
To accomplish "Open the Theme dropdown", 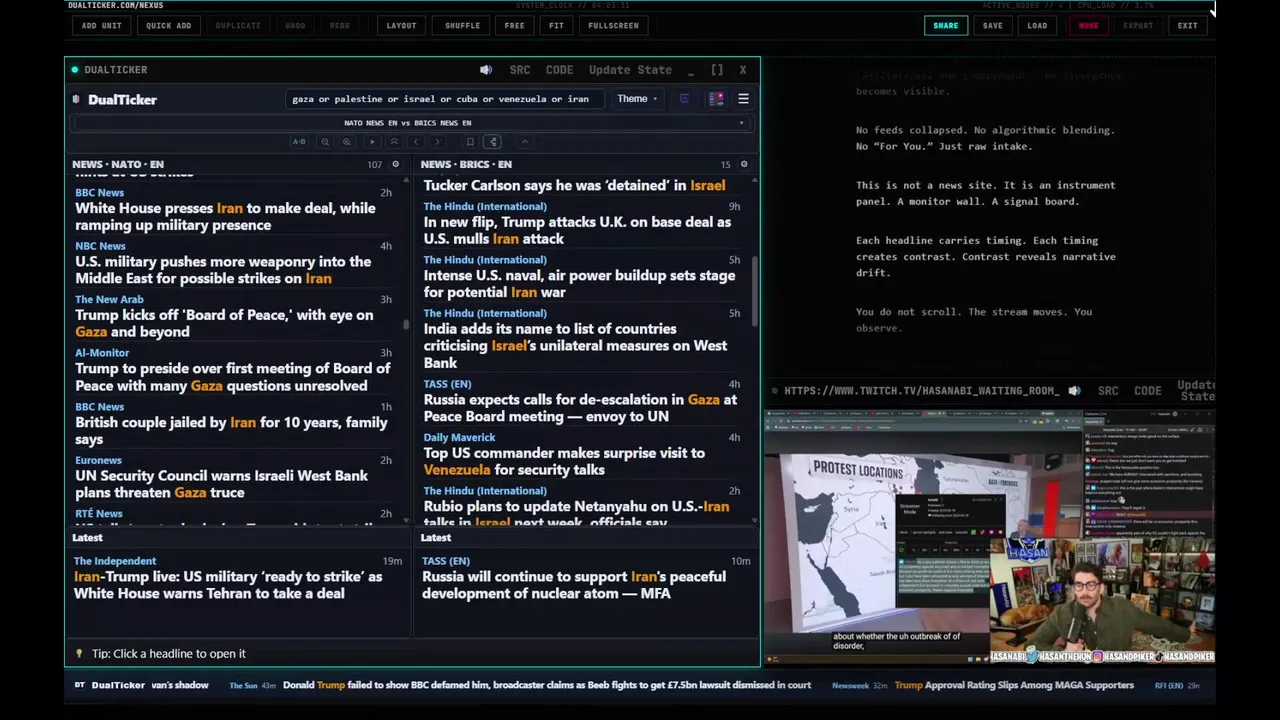I will pos(637,99).
